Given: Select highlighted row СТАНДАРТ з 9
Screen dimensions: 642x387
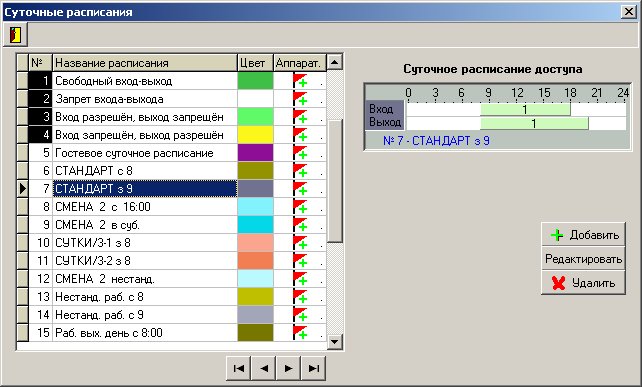Looking at the screenshot, I should (145, 189).
